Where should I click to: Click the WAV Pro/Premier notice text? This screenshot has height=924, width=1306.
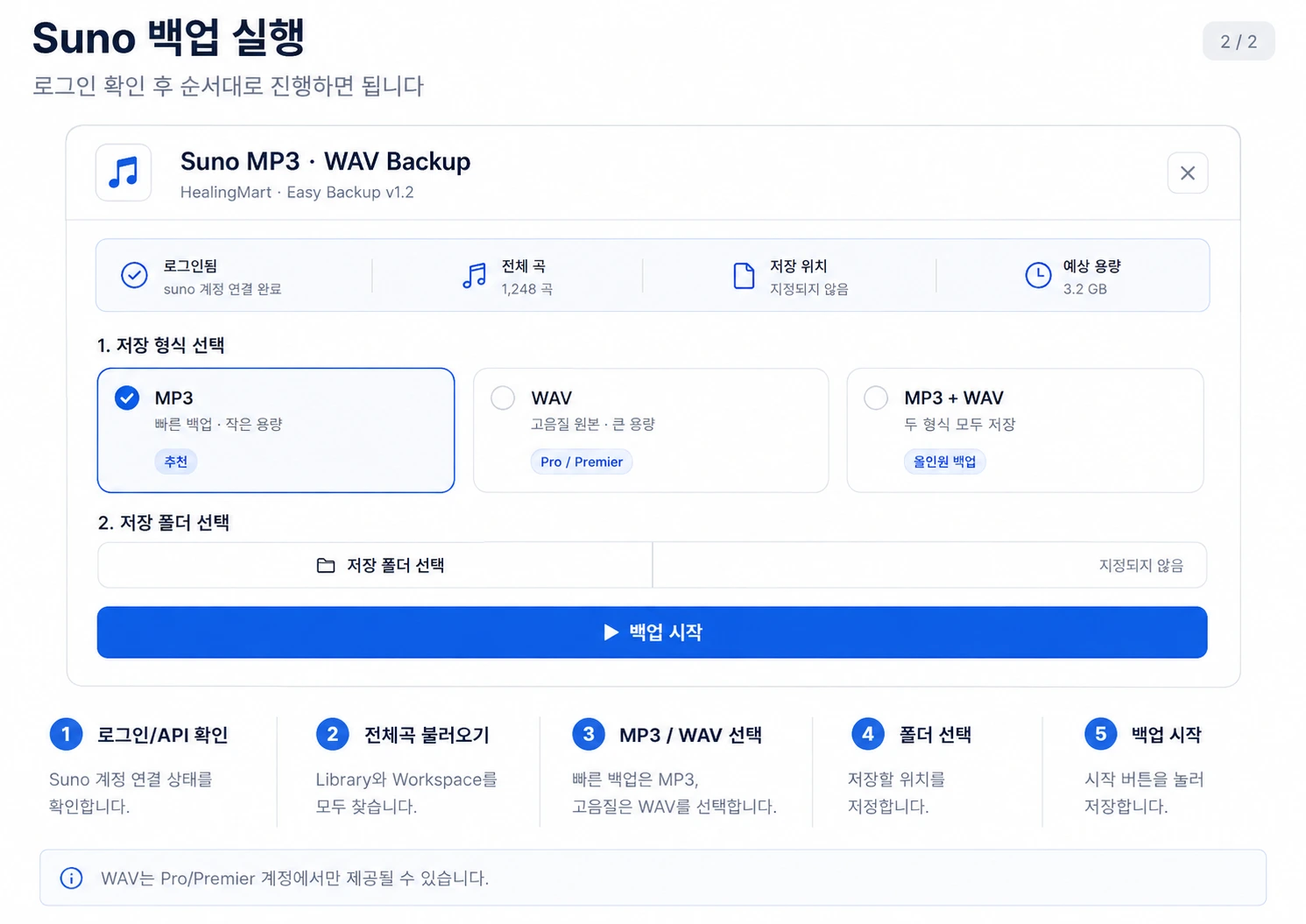pos(295,878)
